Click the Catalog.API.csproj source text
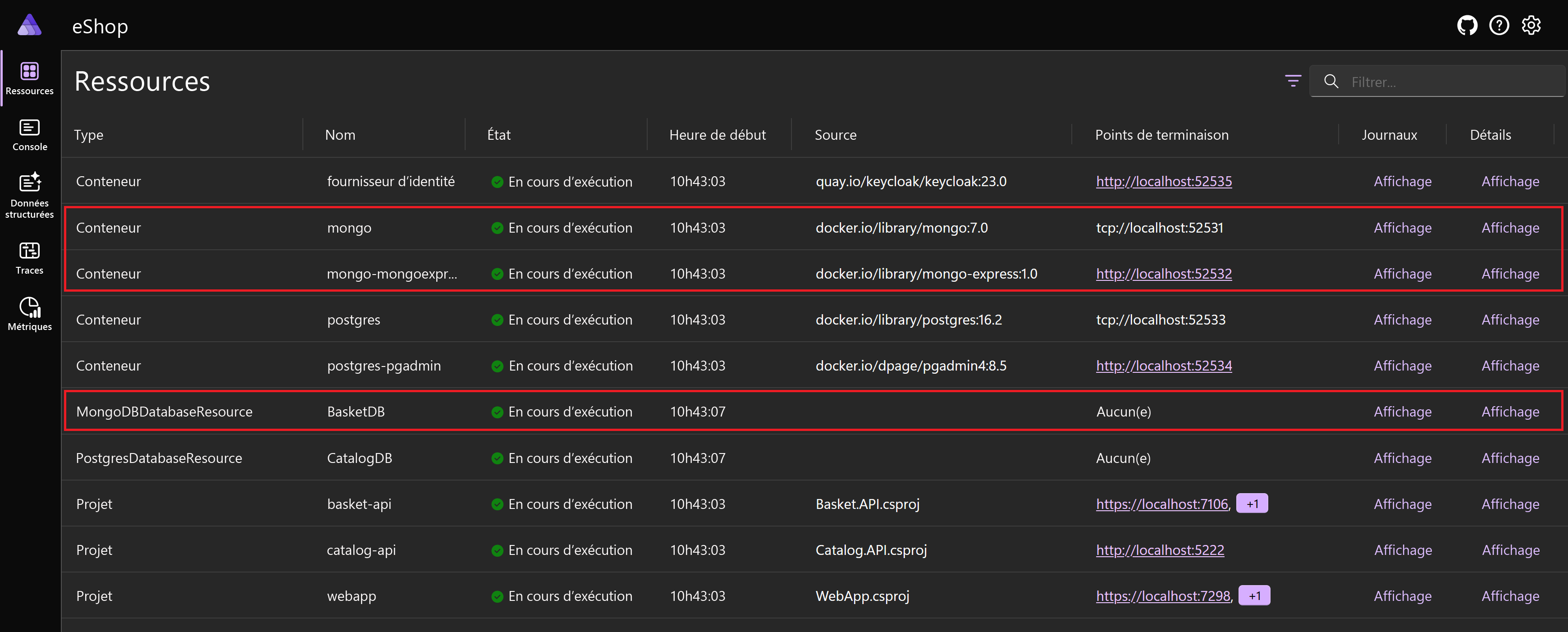 click(x=871, y=550)
